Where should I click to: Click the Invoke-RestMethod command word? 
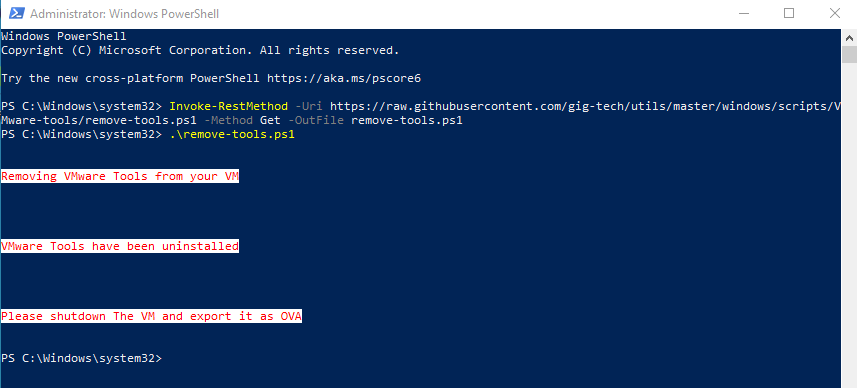[x=228, y=106]
